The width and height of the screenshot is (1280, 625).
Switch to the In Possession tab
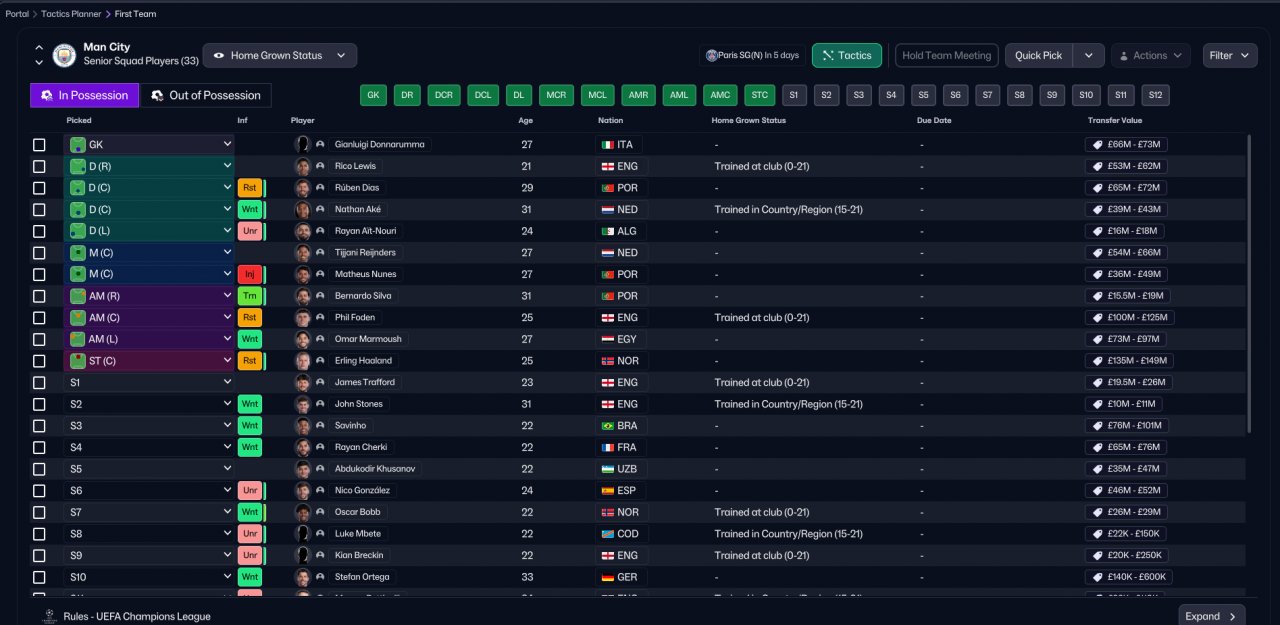point(84,96)
